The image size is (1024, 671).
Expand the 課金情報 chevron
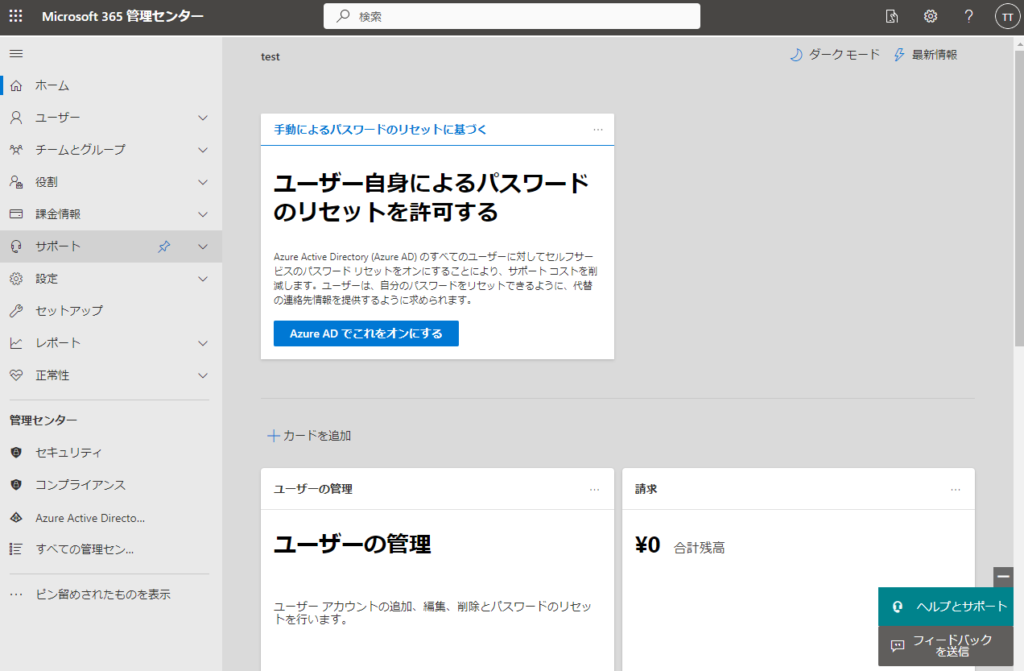(x=203, y=214)
